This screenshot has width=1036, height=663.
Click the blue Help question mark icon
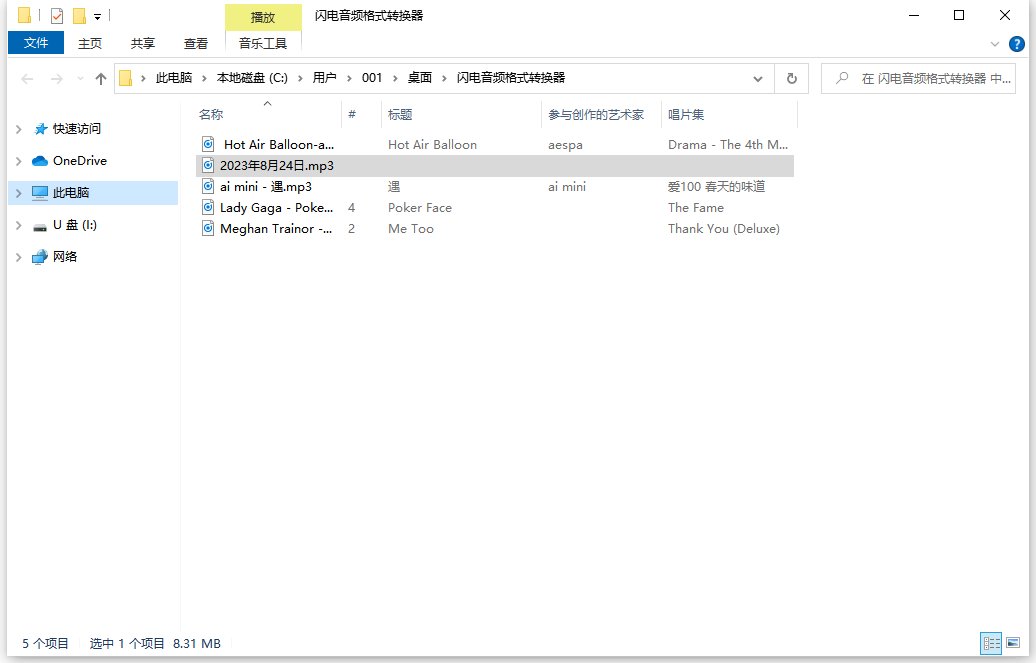1017,43
